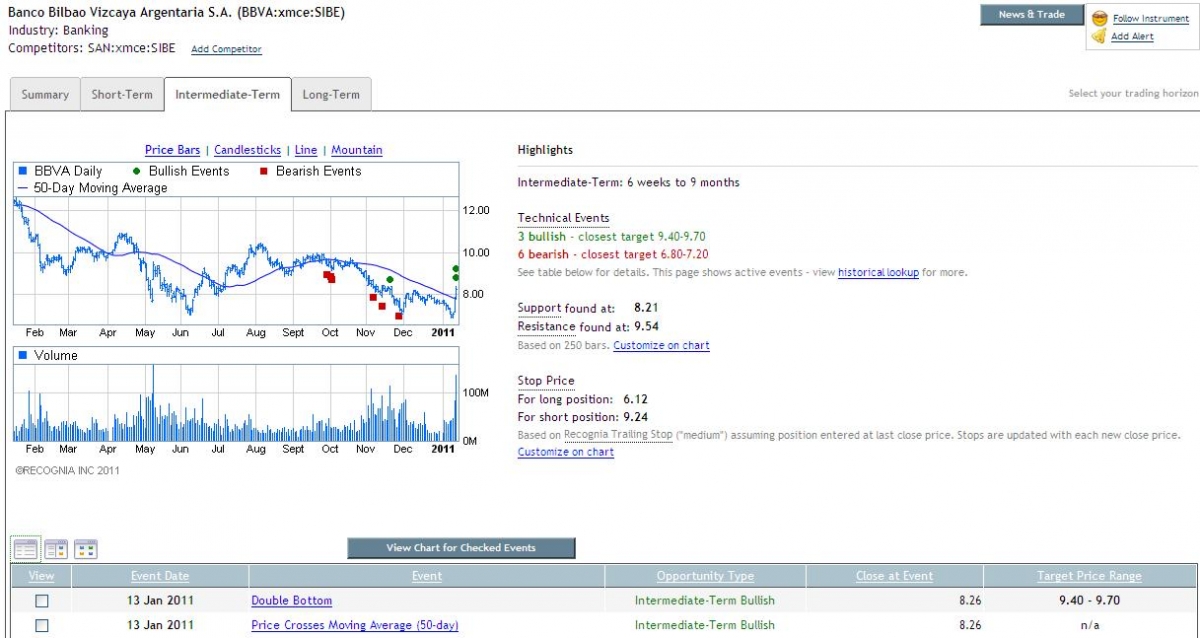Image resolution: width=1200 pixels, height=638 pixels.
Task: Open the Follow Instrument link
Action: pyautogui.click(x=1150, y=18)
